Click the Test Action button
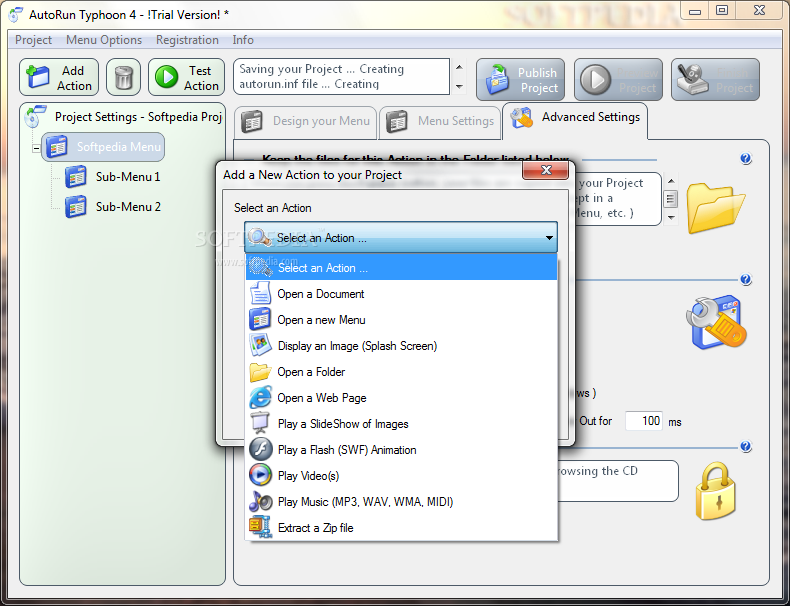This screenshot has height=606, width=790. tap(186, 78)
